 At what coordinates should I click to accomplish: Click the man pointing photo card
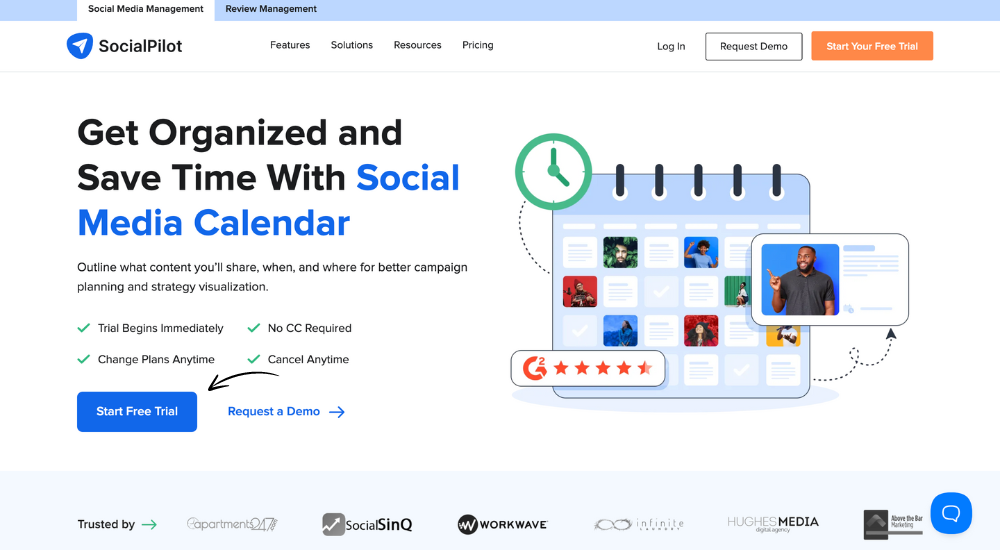click(x=829, y=279)
